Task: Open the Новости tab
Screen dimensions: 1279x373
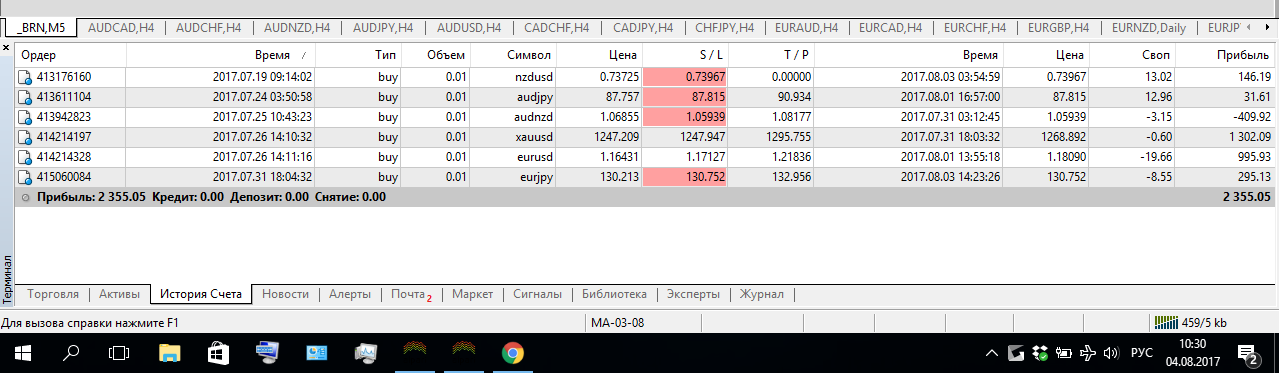Action: [x=286, y=294]
